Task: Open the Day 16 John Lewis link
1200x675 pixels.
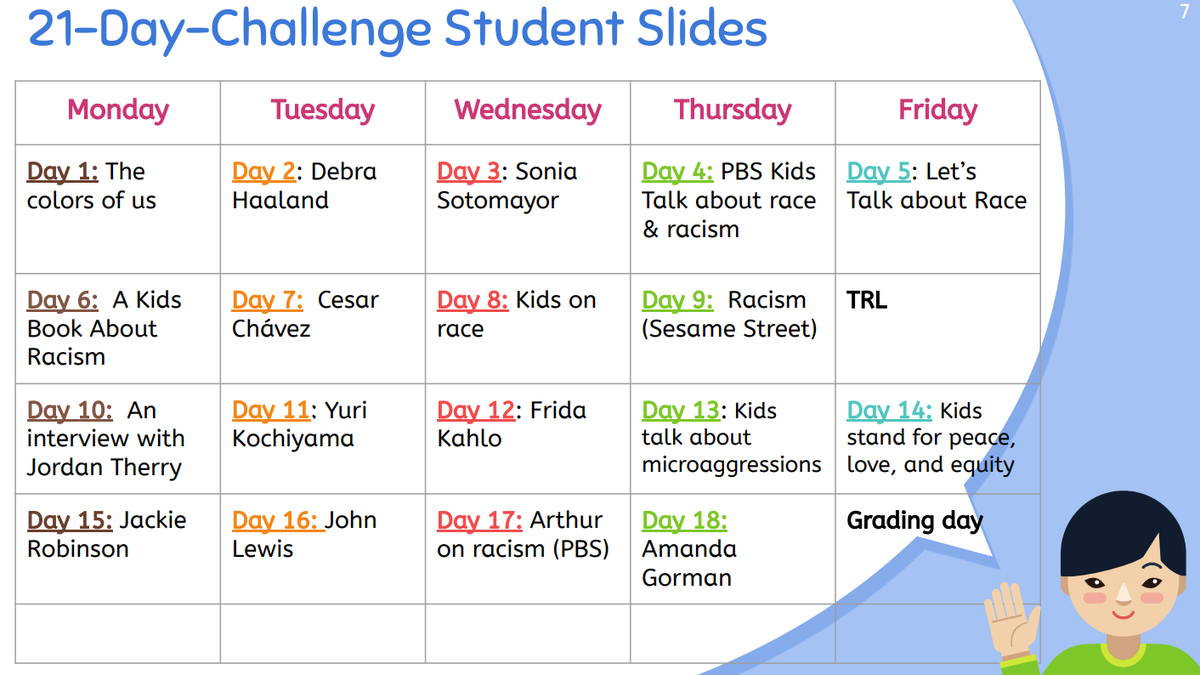Action: click(x=278, y=521)
